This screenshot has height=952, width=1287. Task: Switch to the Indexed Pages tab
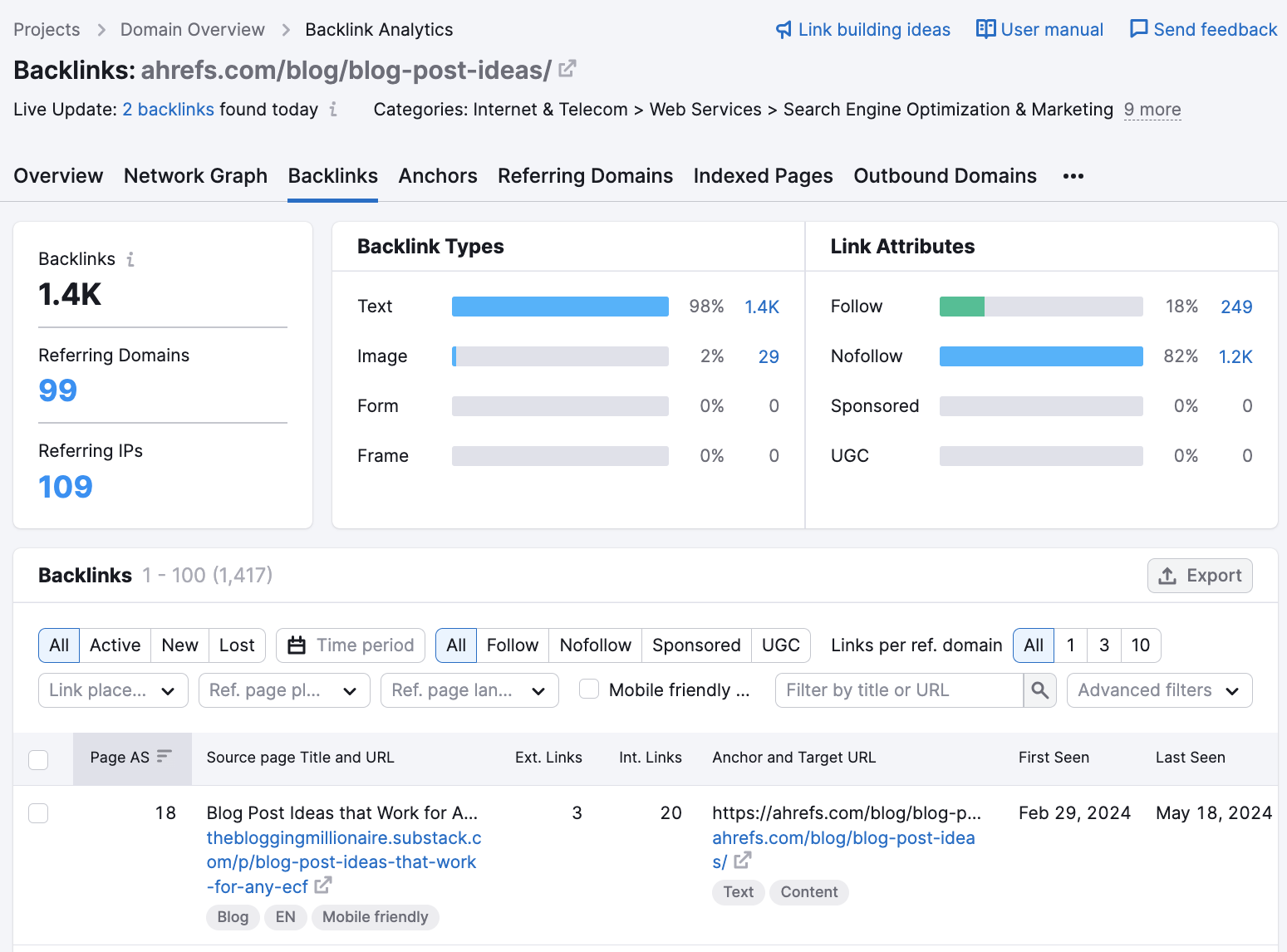tap(763, 176)
